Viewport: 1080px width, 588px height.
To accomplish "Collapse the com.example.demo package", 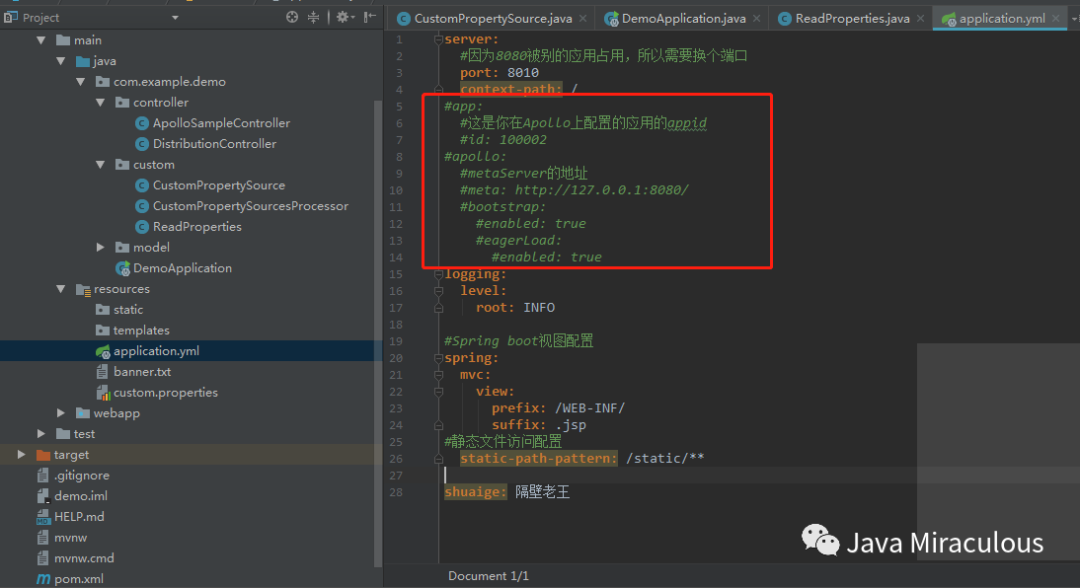I will 81,81.
